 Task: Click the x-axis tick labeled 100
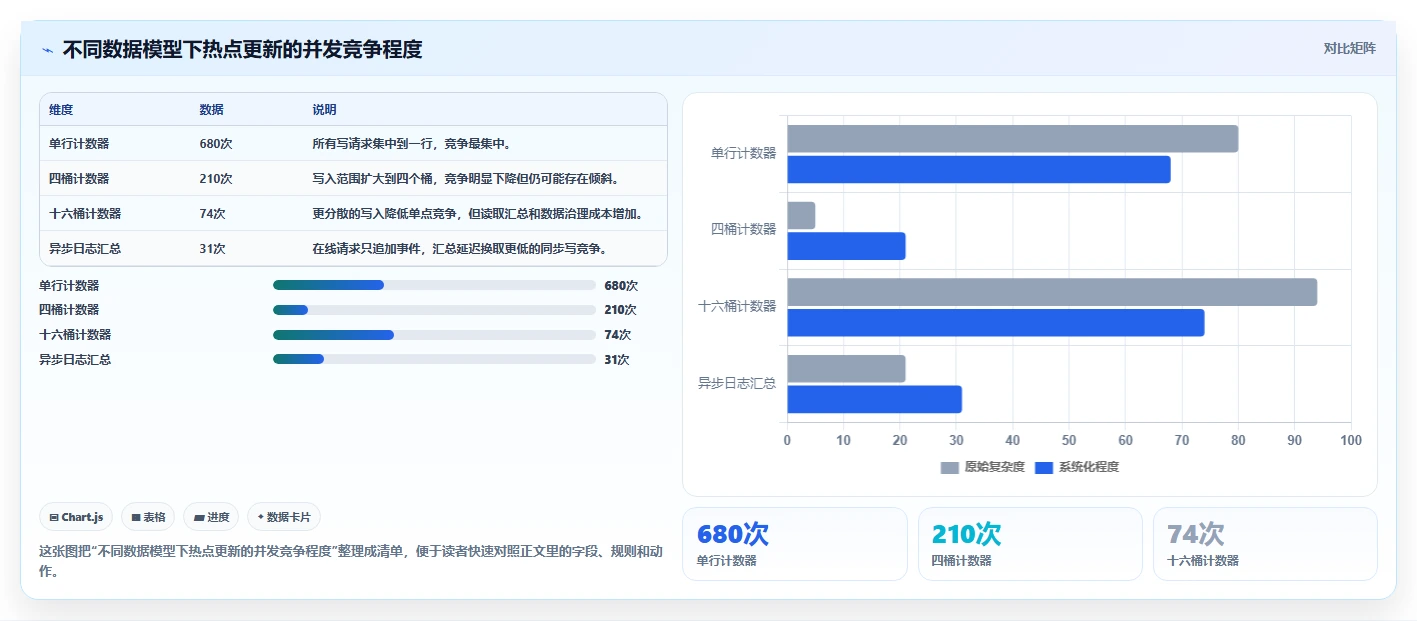(1351, 440)
